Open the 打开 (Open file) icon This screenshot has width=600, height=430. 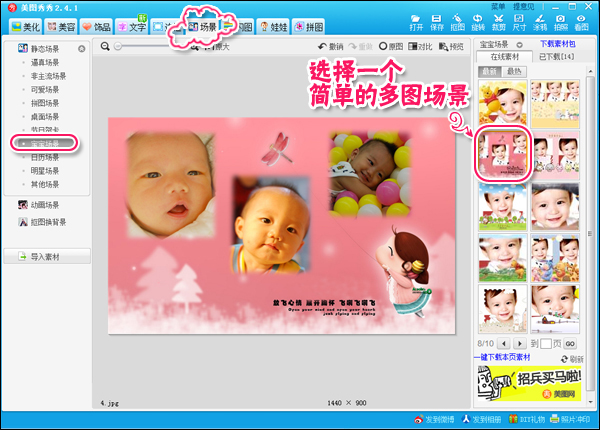[x=416, y=23]
